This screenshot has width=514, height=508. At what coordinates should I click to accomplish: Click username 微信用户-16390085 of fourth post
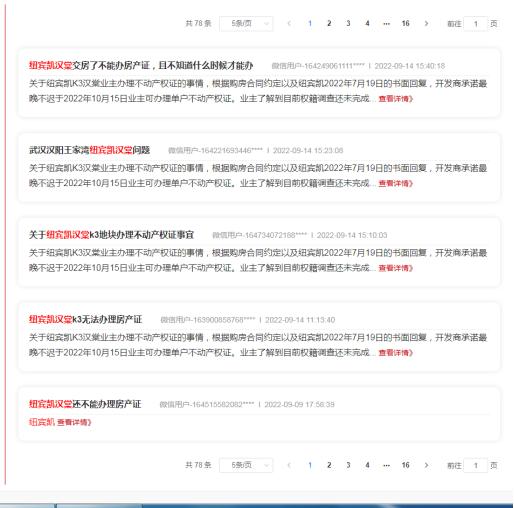pos(208,320)
